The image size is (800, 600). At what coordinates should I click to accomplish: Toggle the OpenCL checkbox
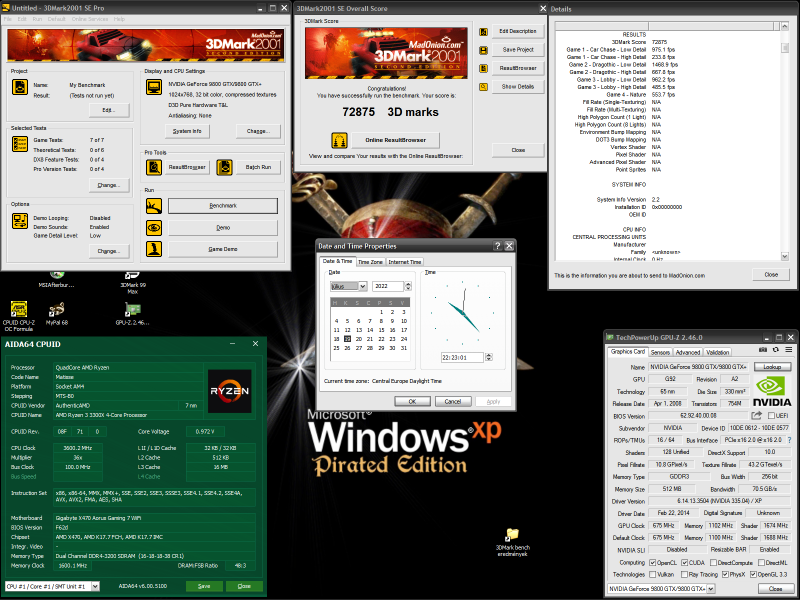[x=653, y=563]
